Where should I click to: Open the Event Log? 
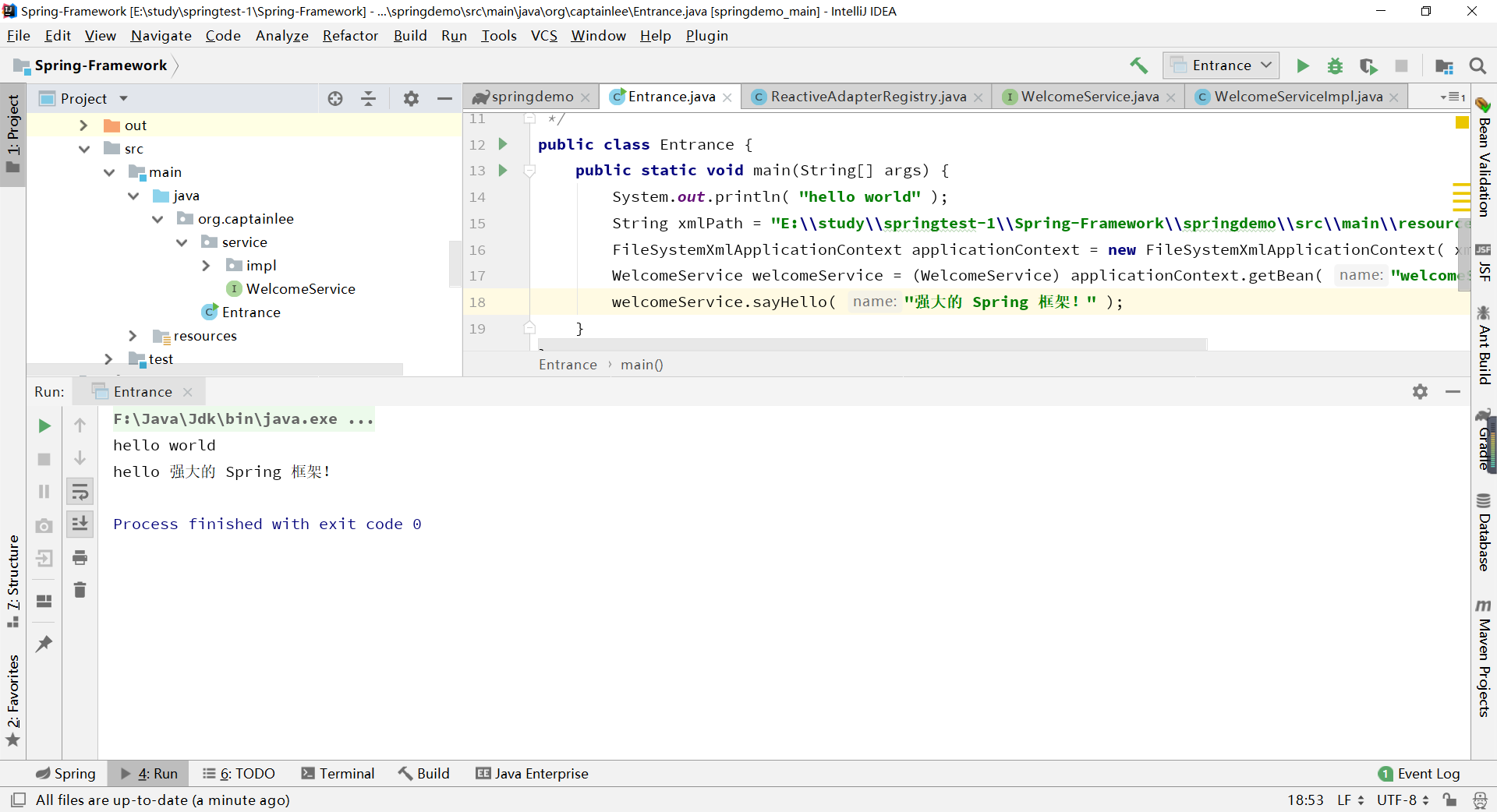1419,773
